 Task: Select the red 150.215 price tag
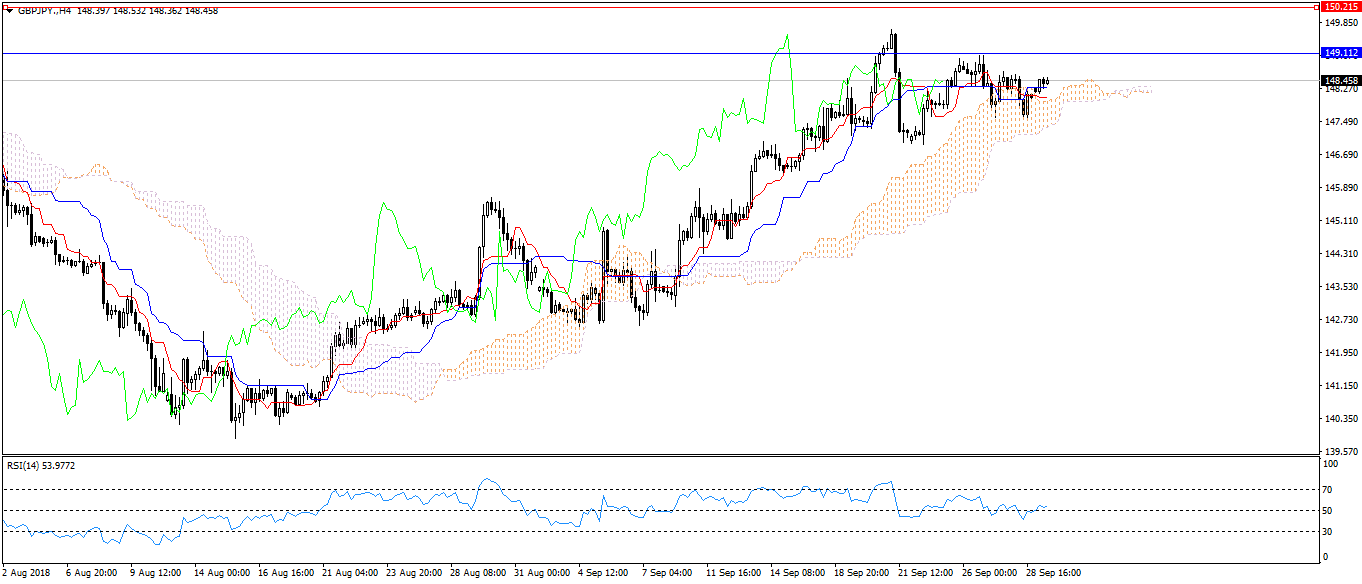1341,6
